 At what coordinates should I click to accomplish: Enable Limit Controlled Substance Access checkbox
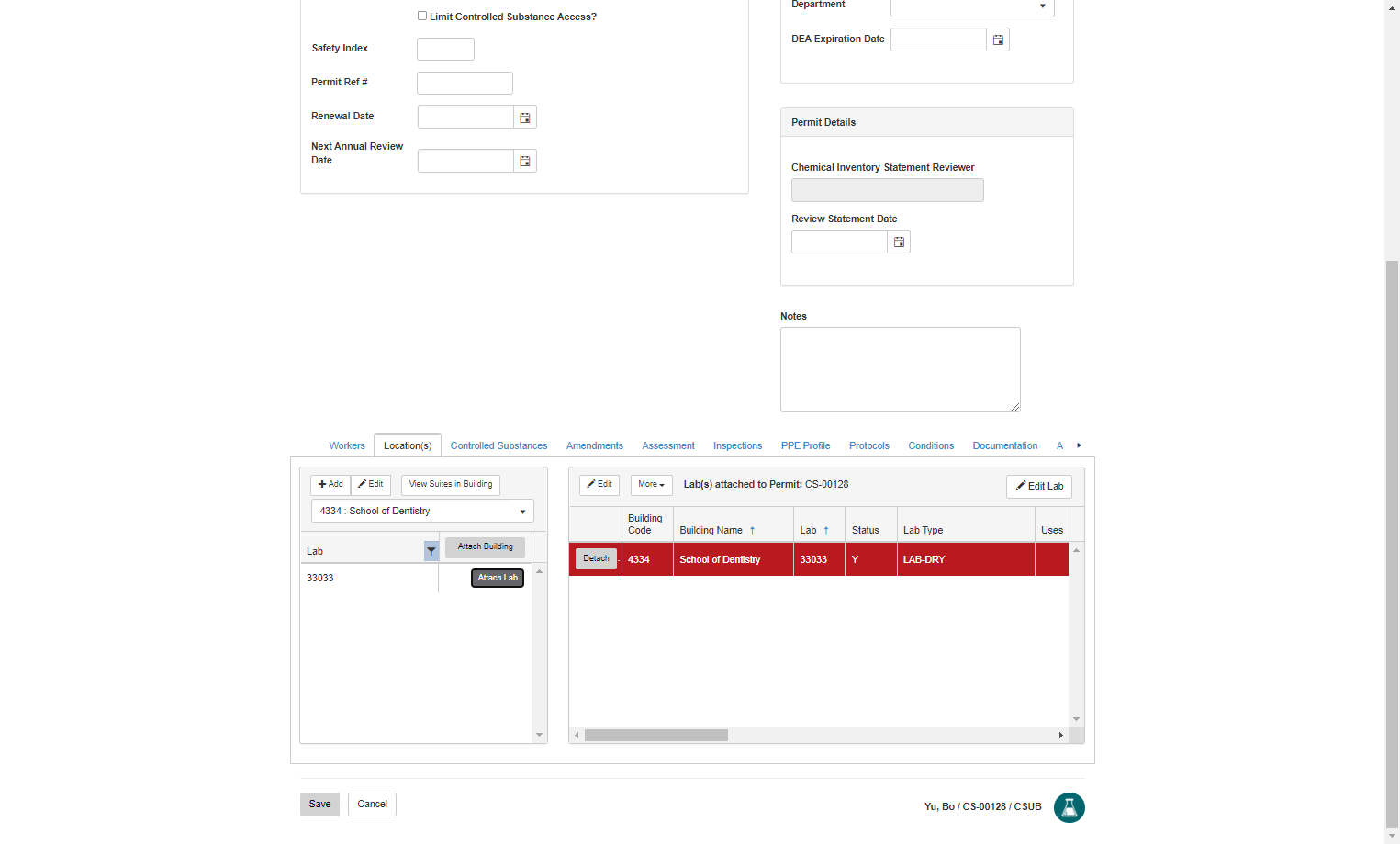[422, 16]
